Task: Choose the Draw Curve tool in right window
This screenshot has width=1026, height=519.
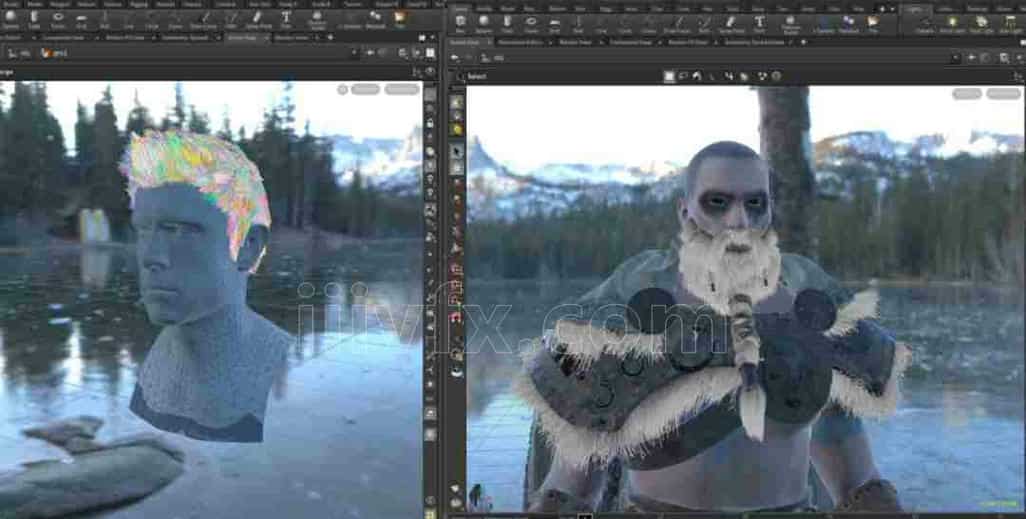Action: 677,24
